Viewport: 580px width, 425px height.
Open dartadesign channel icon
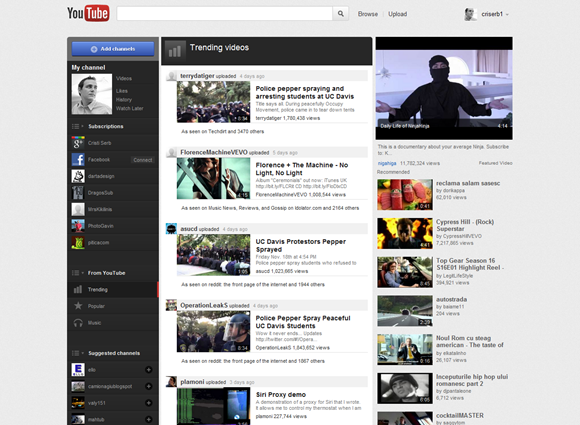78,176
